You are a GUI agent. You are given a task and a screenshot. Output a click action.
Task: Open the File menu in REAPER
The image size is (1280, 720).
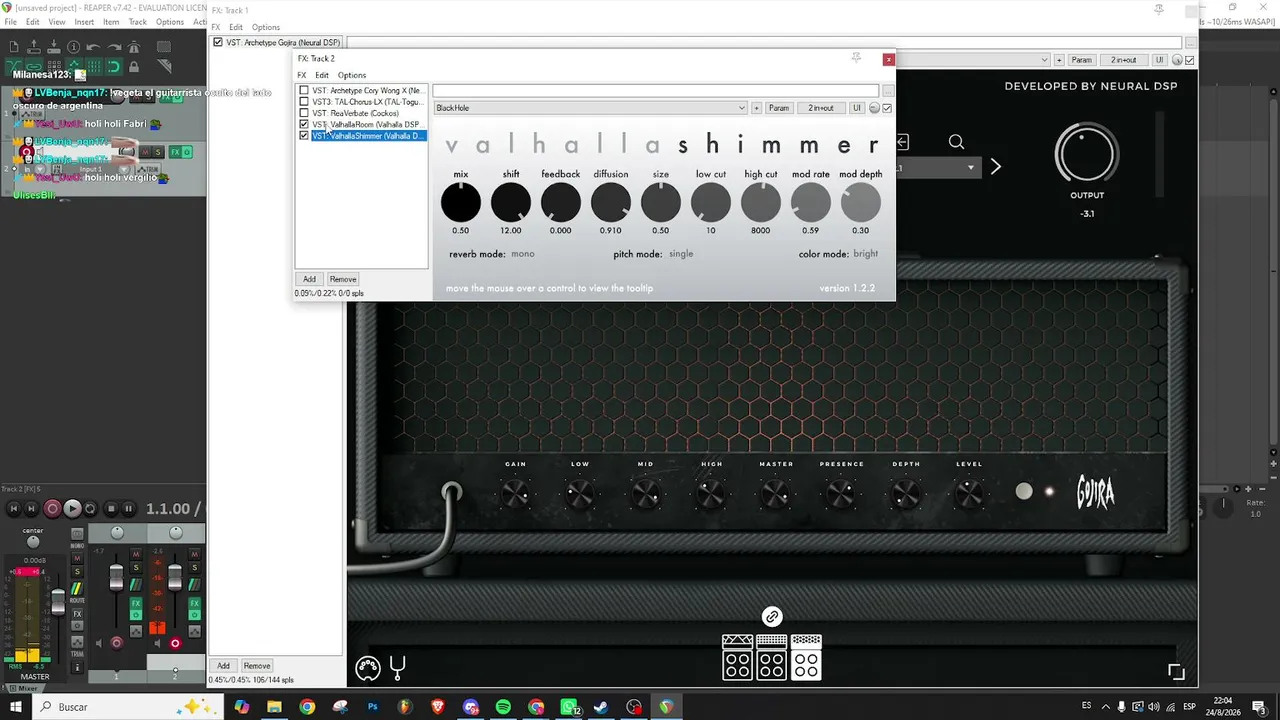click(x=11, y=22)
